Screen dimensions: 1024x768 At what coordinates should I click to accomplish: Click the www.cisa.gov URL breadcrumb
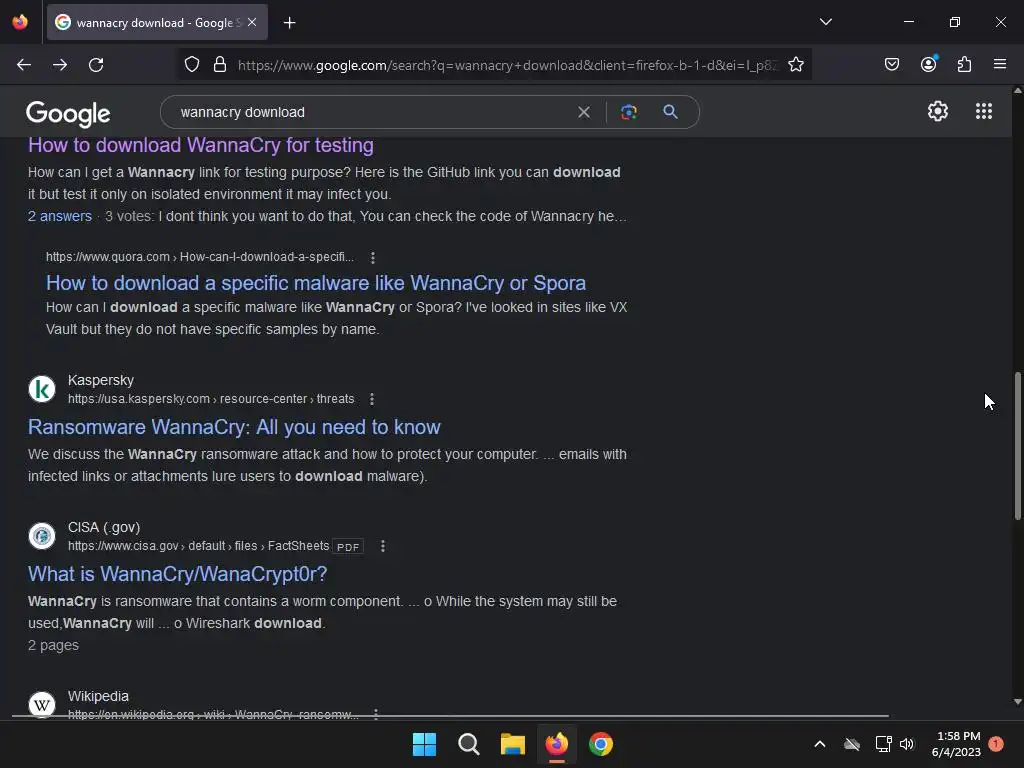pyautogui.click(x=199, y=546)
